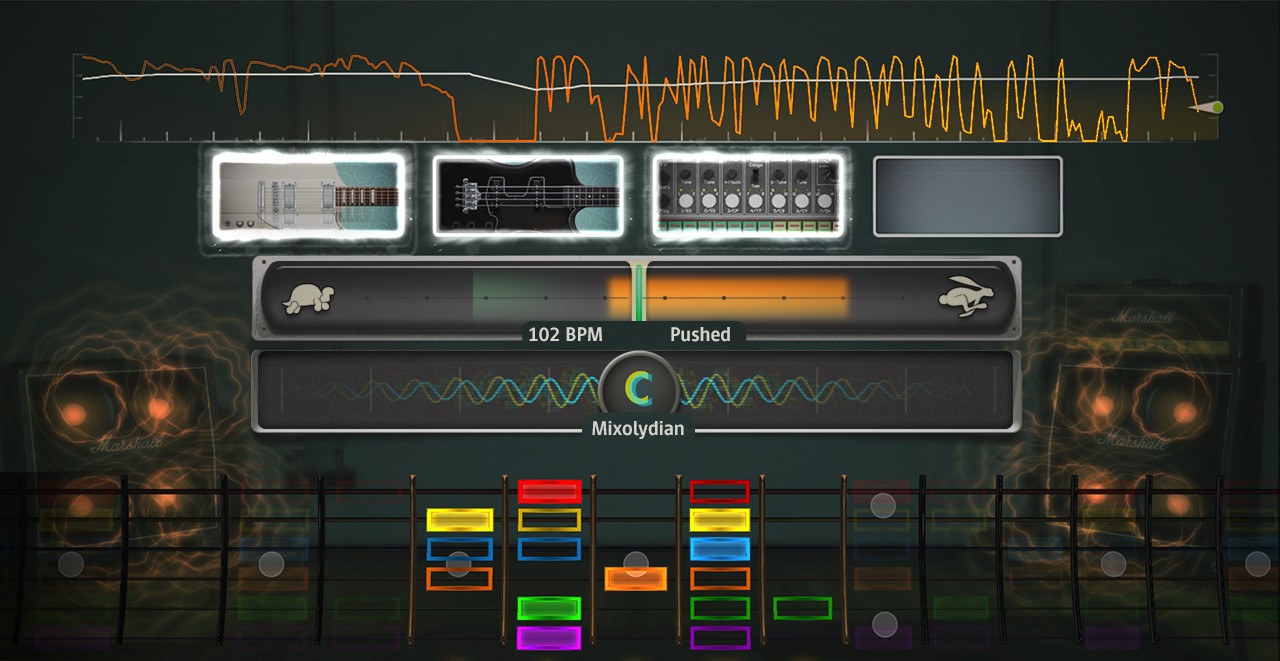Click the purple outlined fretboard note
Image resolution: width=1280 pixels, height=661 pixels.
[x=720, y=638]
